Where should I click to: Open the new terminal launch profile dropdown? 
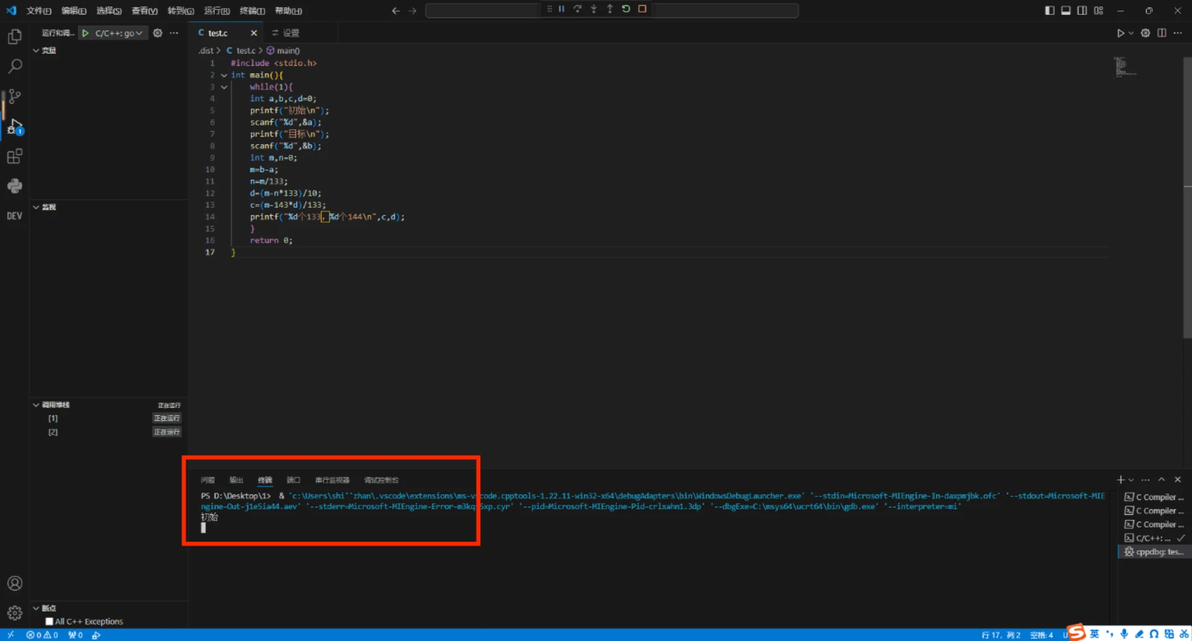tap(1131, 480)
